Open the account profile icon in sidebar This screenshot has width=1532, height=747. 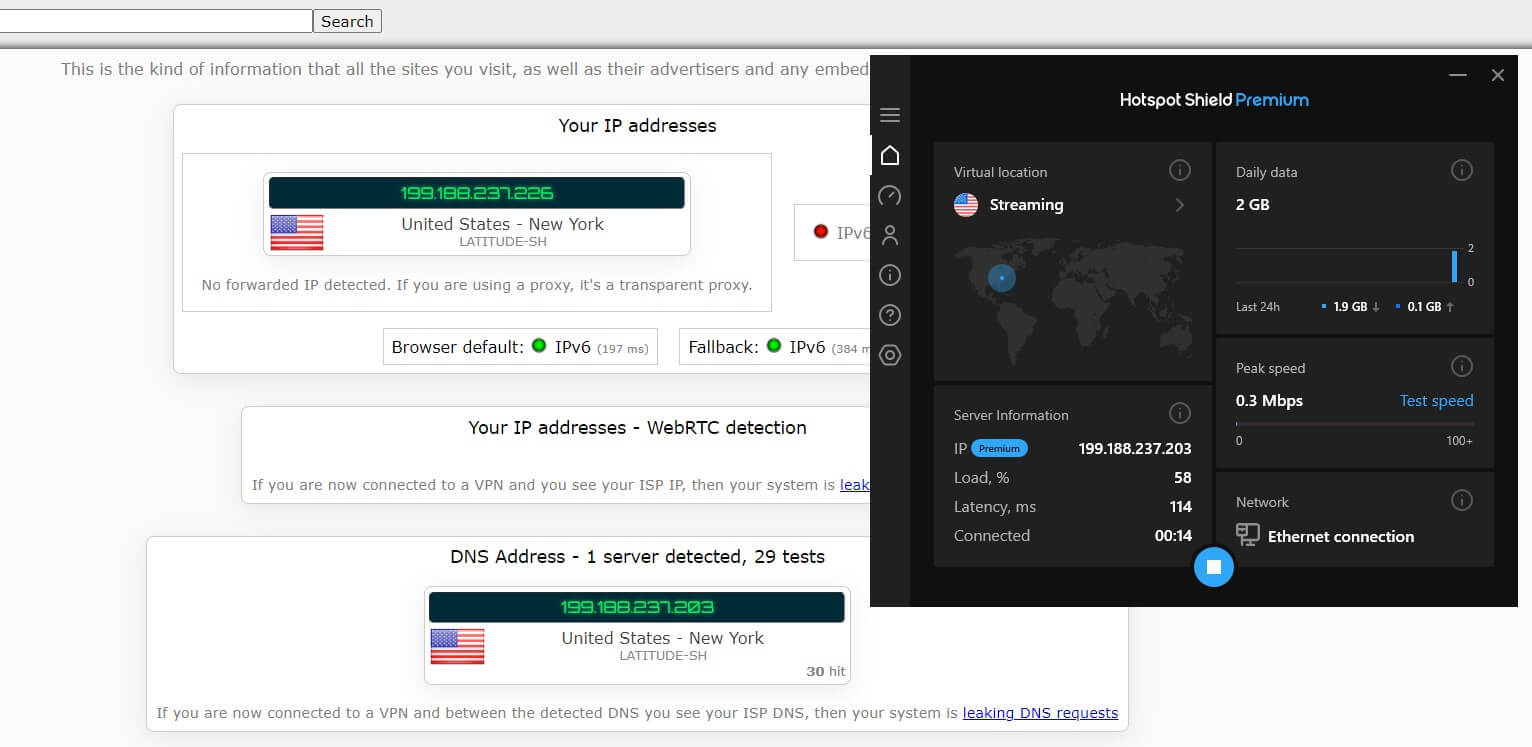point(890,235)
